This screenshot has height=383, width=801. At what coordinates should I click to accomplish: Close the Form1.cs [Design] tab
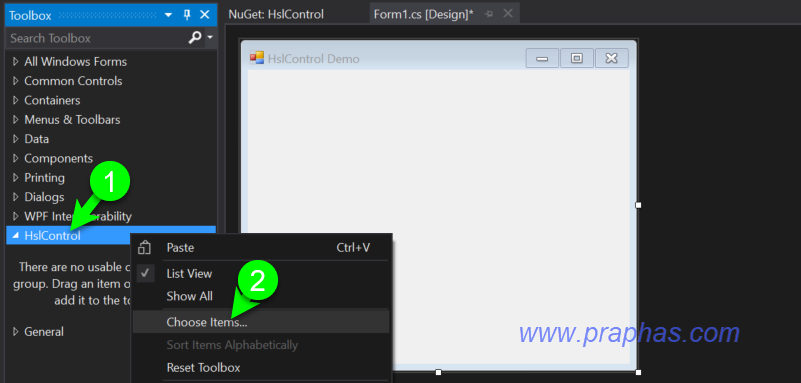tap(508, 14)
